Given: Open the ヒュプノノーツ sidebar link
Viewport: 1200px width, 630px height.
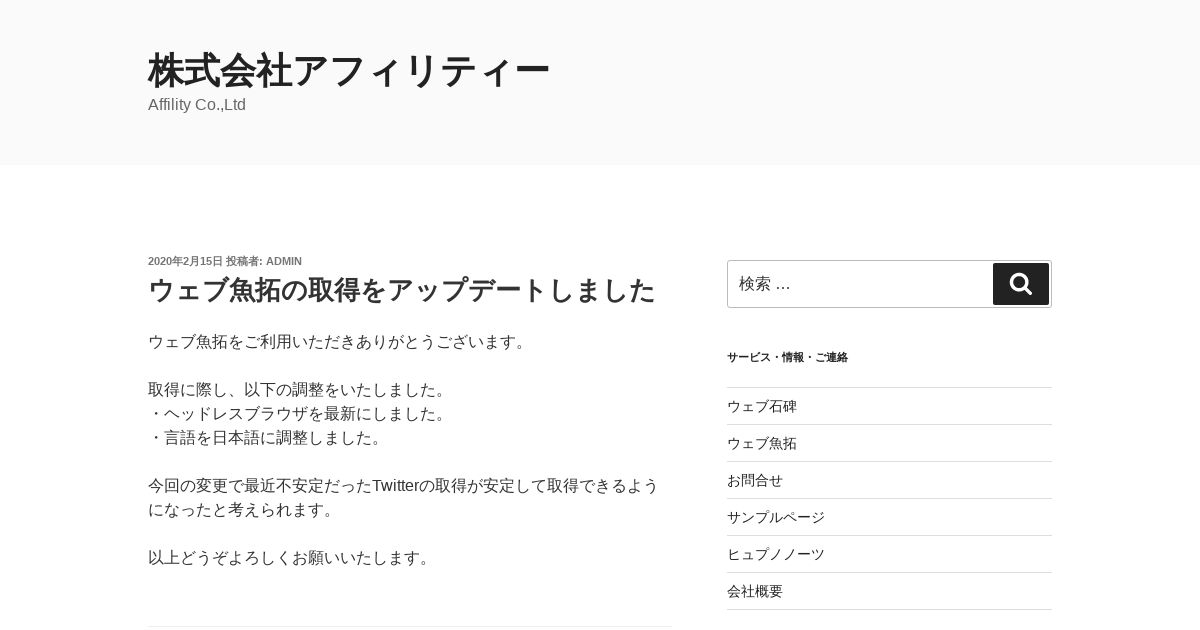Looking at the screenshot, I should [776, 554].
